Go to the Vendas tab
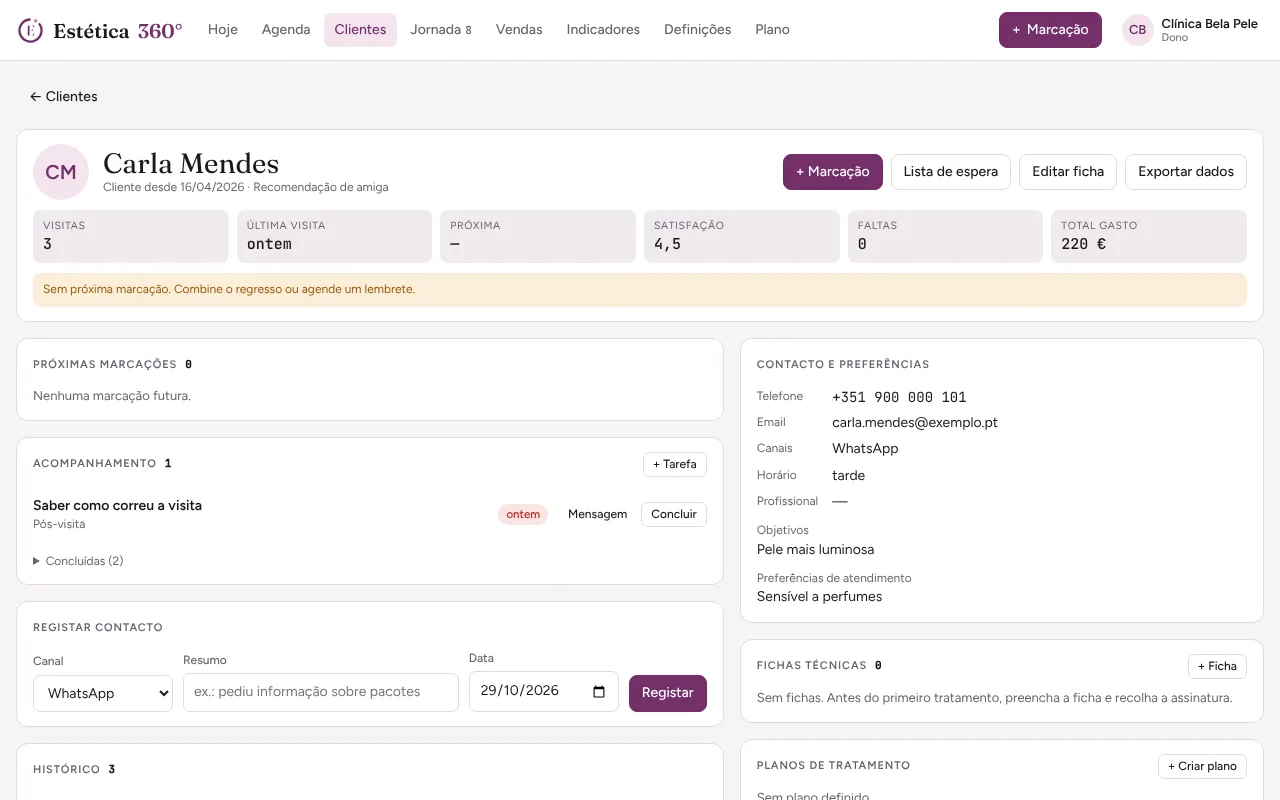The height and width of the screenshot is (800, 1280). tap(519, 30)
